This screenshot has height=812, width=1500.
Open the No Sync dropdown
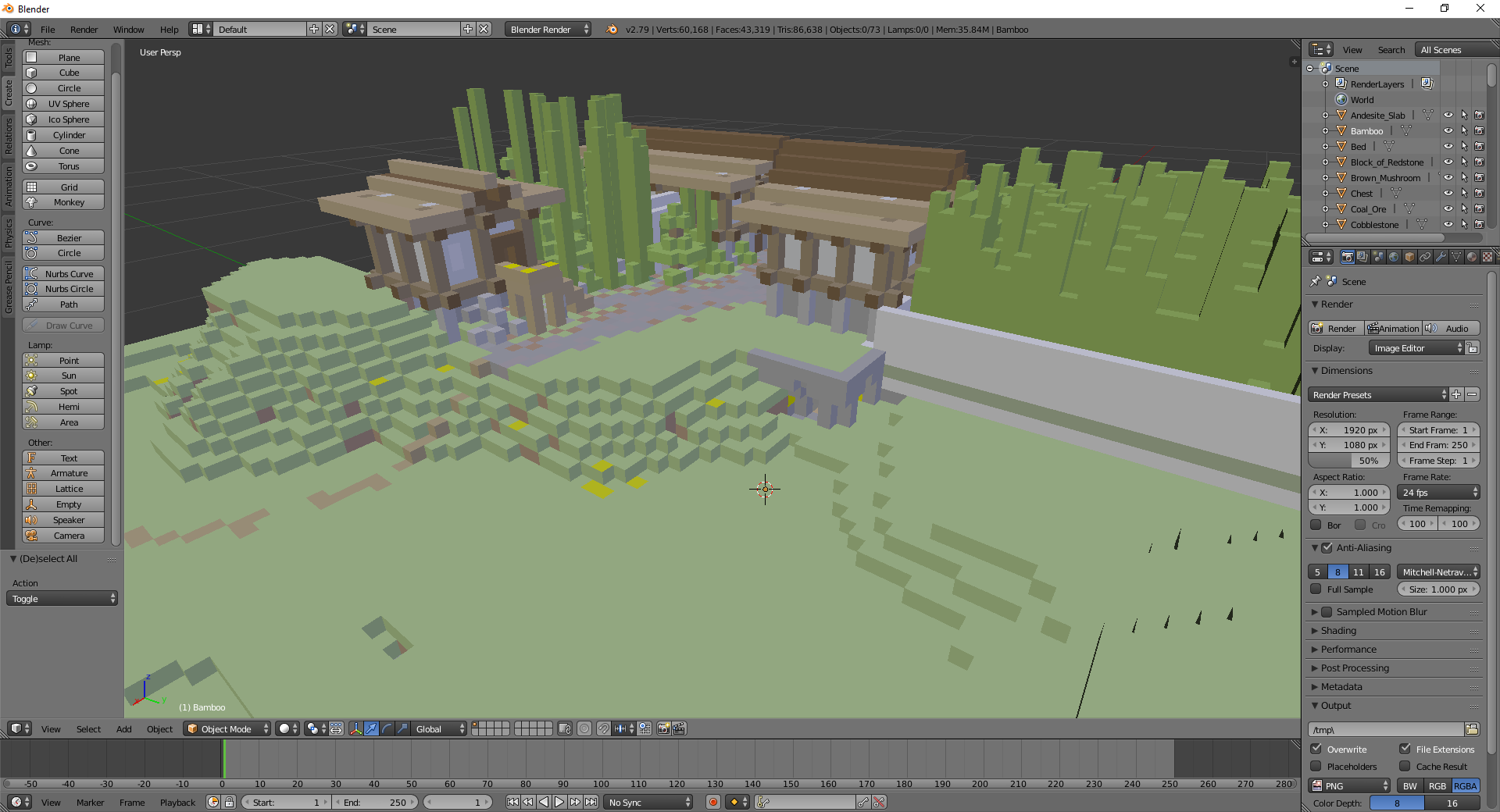pyautogui.click(x=648, y=802)
